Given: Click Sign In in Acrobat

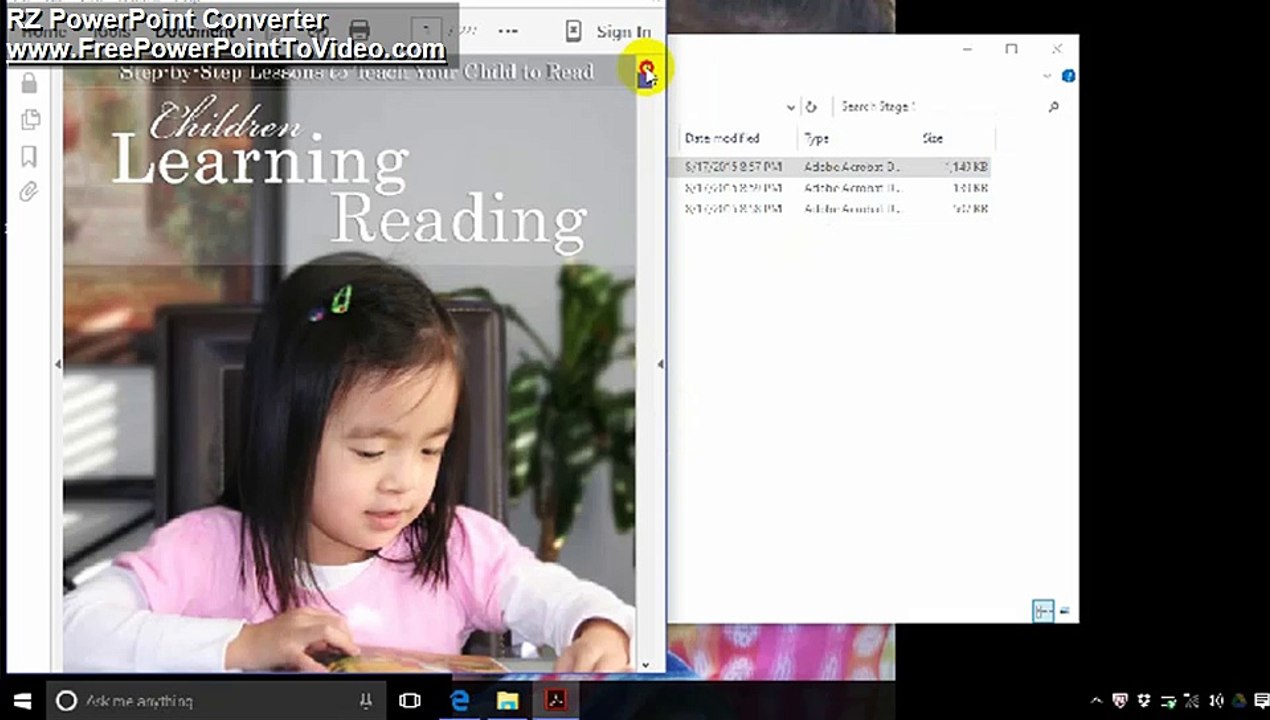Looking at the screenshot, I should click(x=623, y=32).
